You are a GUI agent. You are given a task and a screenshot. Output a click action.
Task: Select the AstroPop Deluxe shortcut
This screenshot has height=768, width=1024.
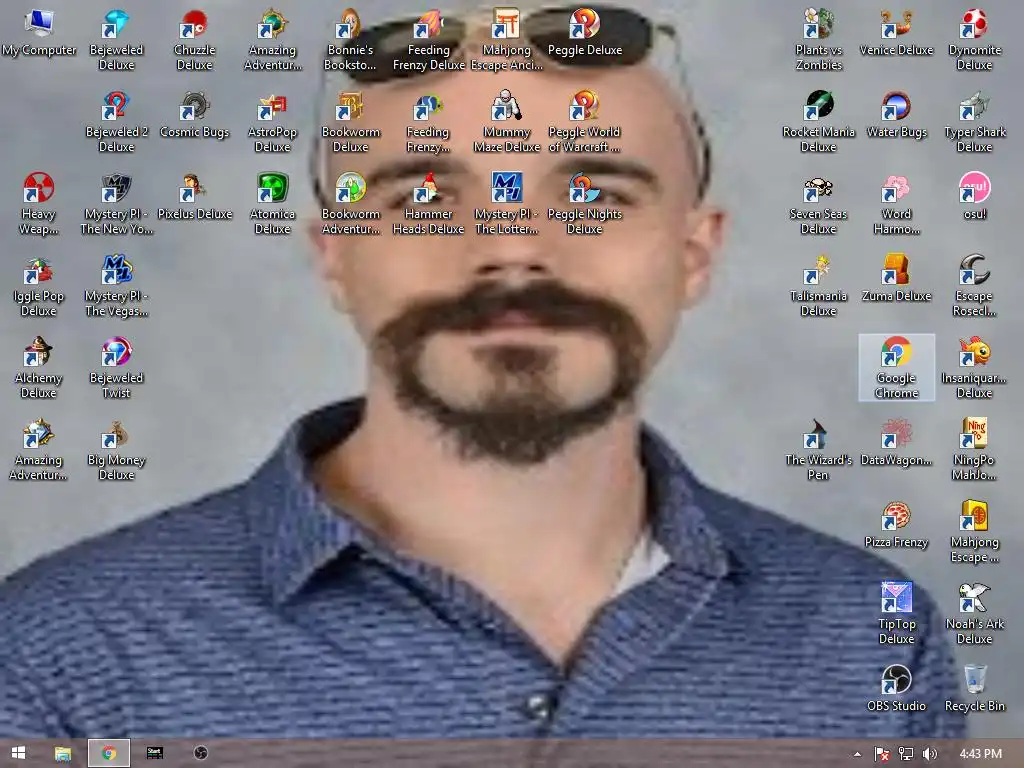coord(272,122)
